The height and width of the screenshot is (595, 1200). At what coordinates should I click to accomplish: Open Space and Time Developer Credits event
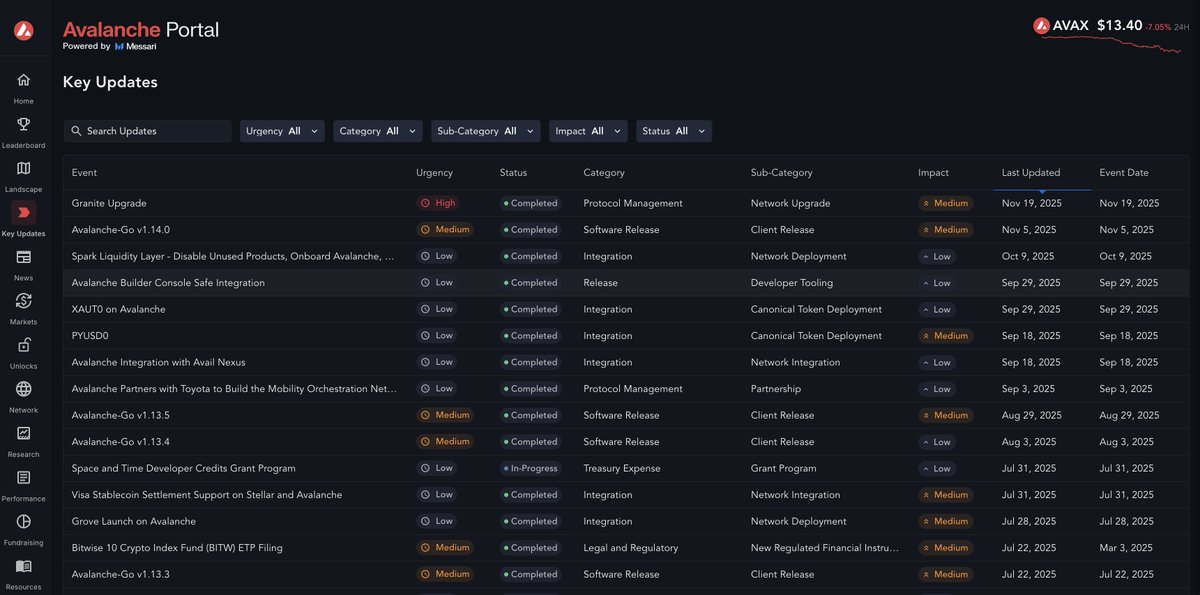(x=184, y=468)
